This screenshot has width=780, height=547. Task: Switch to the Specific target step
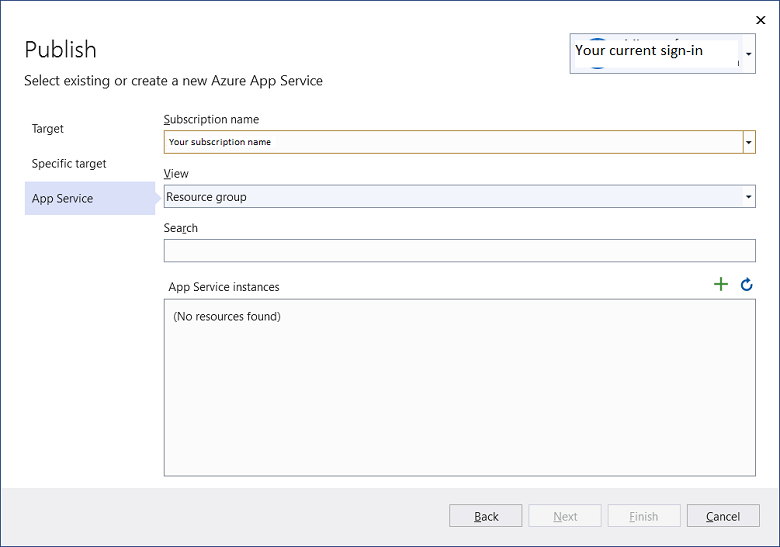click(x=69, y=164)
